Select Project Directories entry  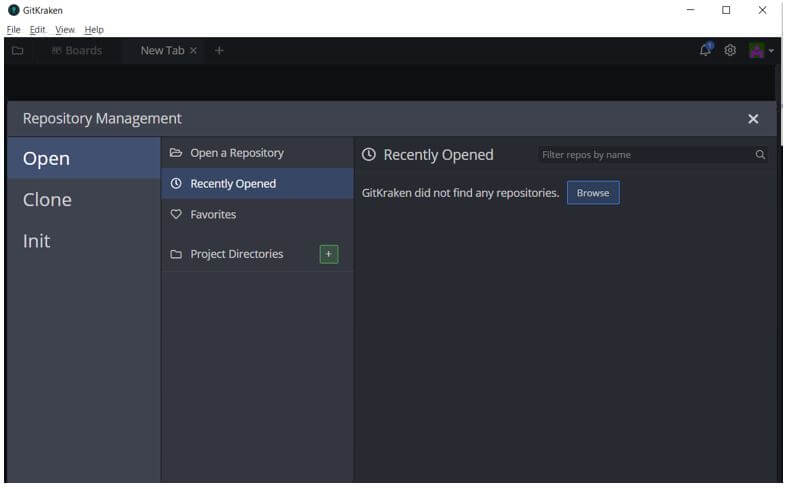(237, 254)
